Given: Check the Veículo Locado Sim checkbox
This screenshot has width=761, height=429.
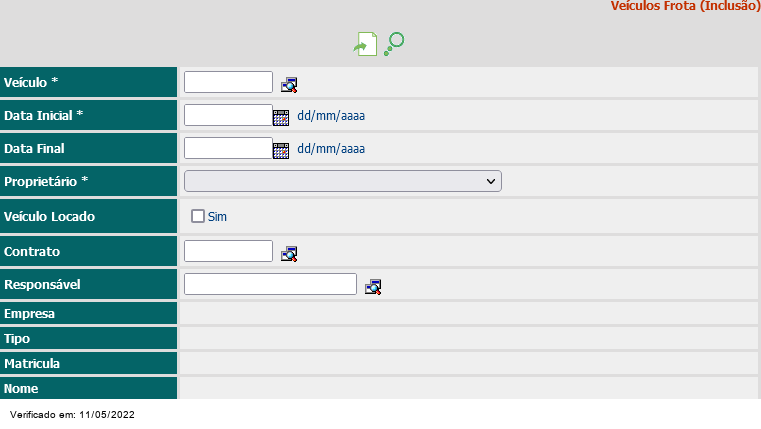Looking at the screenshot, I should tap(198, 216).
